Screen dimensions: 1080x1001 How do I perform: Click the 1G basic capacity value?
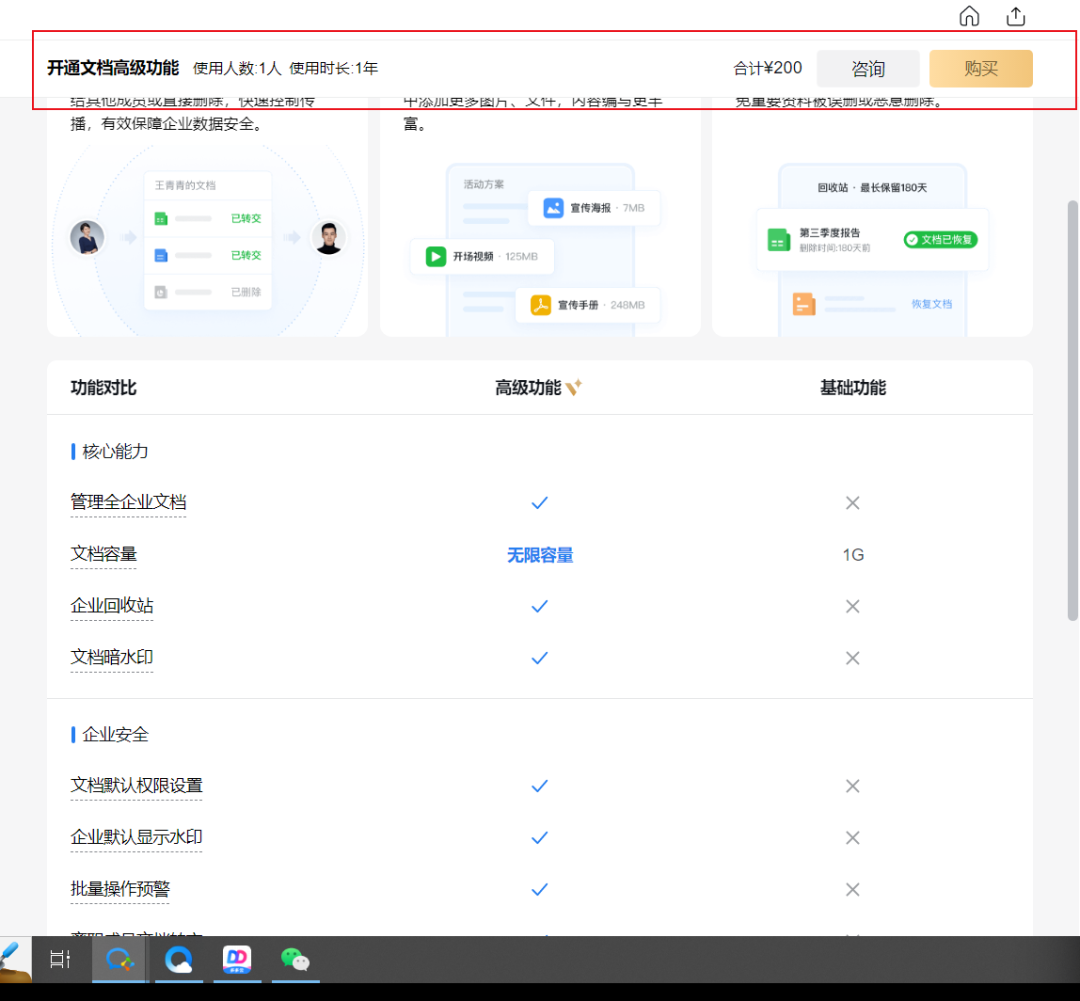tap(853, 555)
